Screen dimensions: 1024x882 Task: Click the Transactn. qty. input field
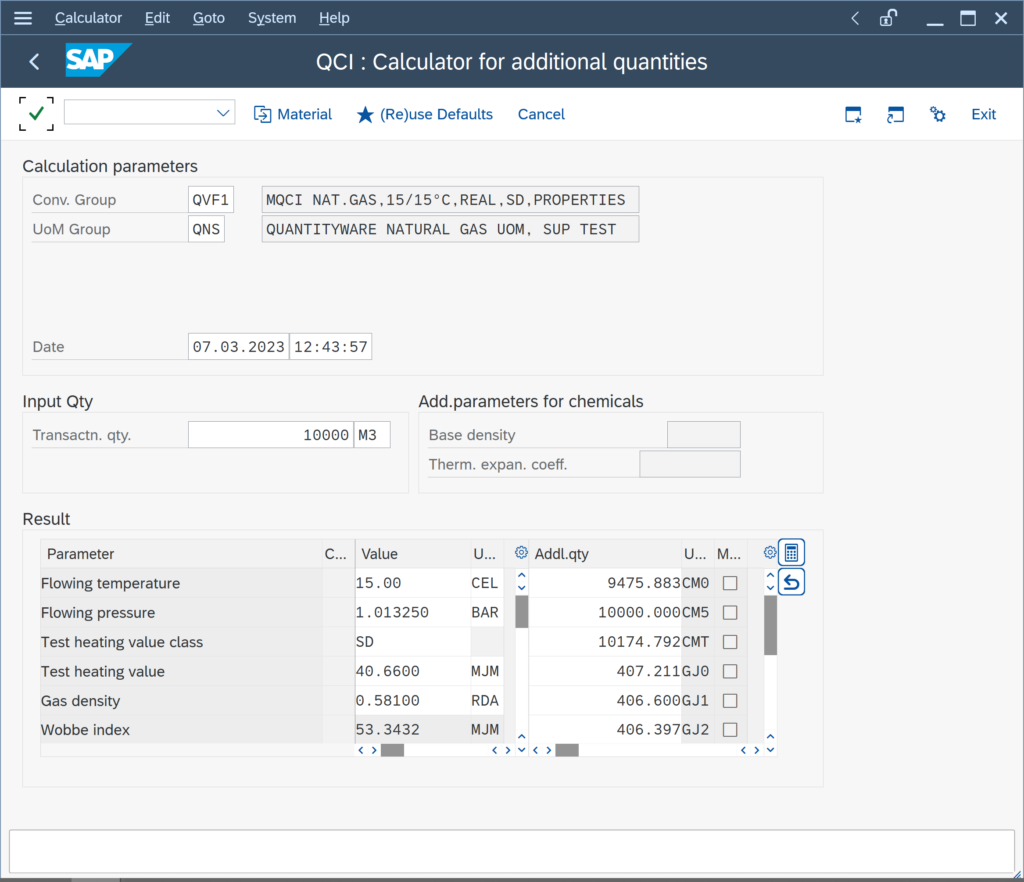pos(271,435)
